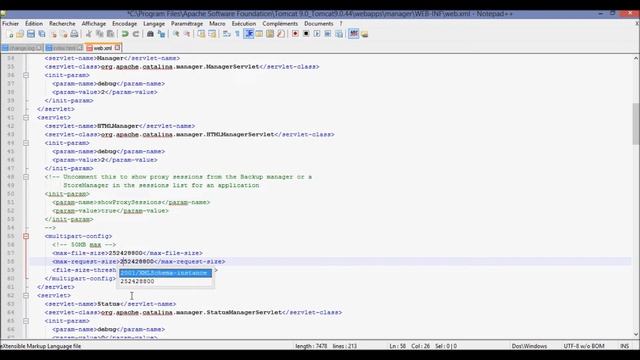Play back the recorded macro icon
Image resolution: width=640 pixels, height=360 pixels.
pos(317,34)
